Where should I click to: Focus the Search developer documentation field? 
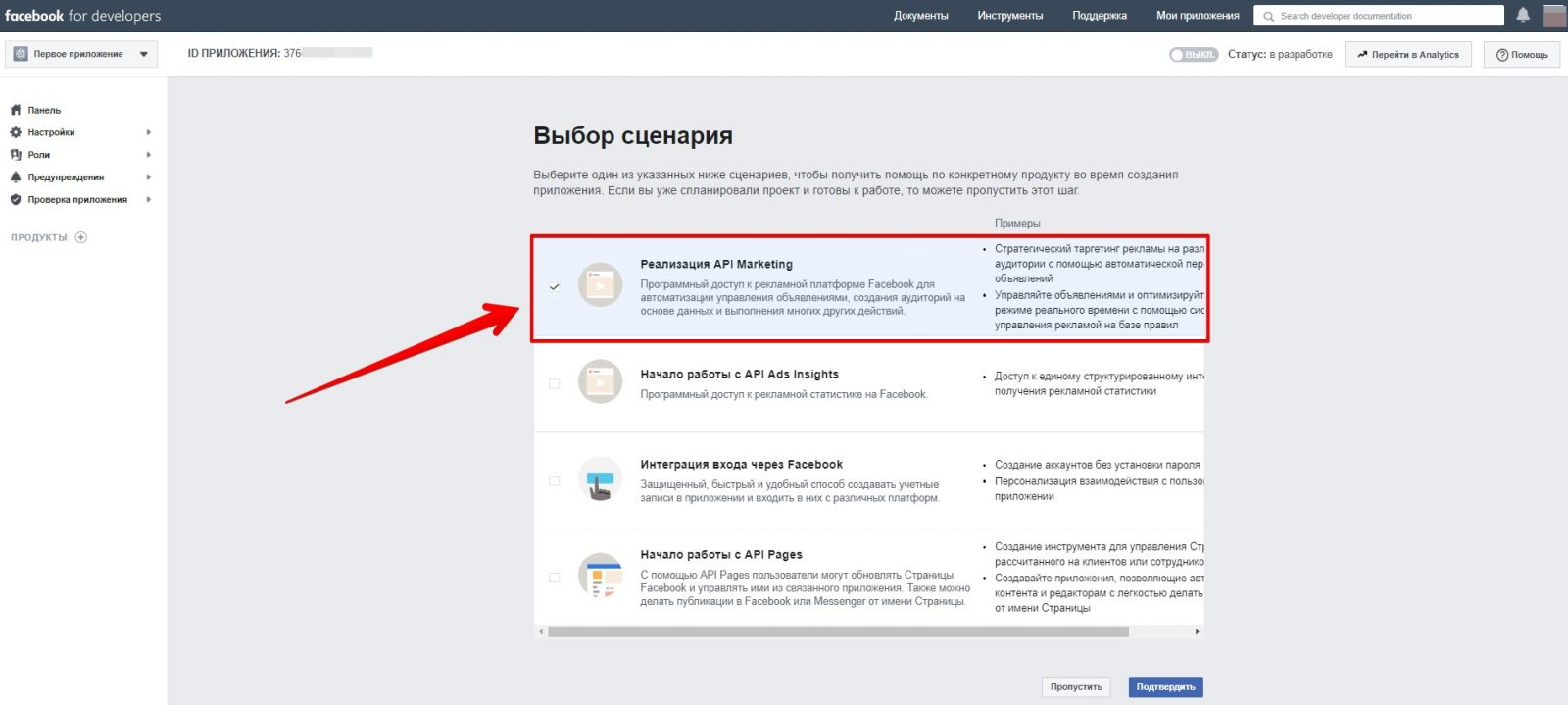[x=1379, y=16]
